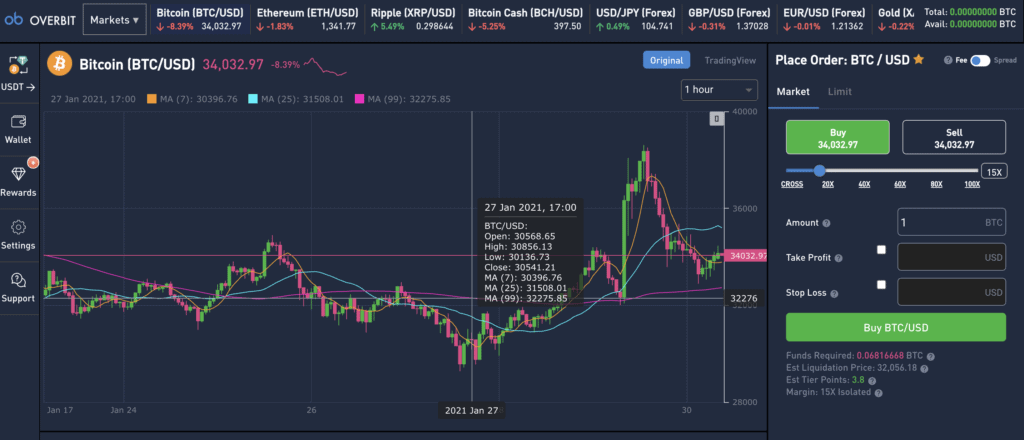Select Bitcoin (BTC/USD) in ticker bar
1024x440 pixels.
(x=199, y=20)
